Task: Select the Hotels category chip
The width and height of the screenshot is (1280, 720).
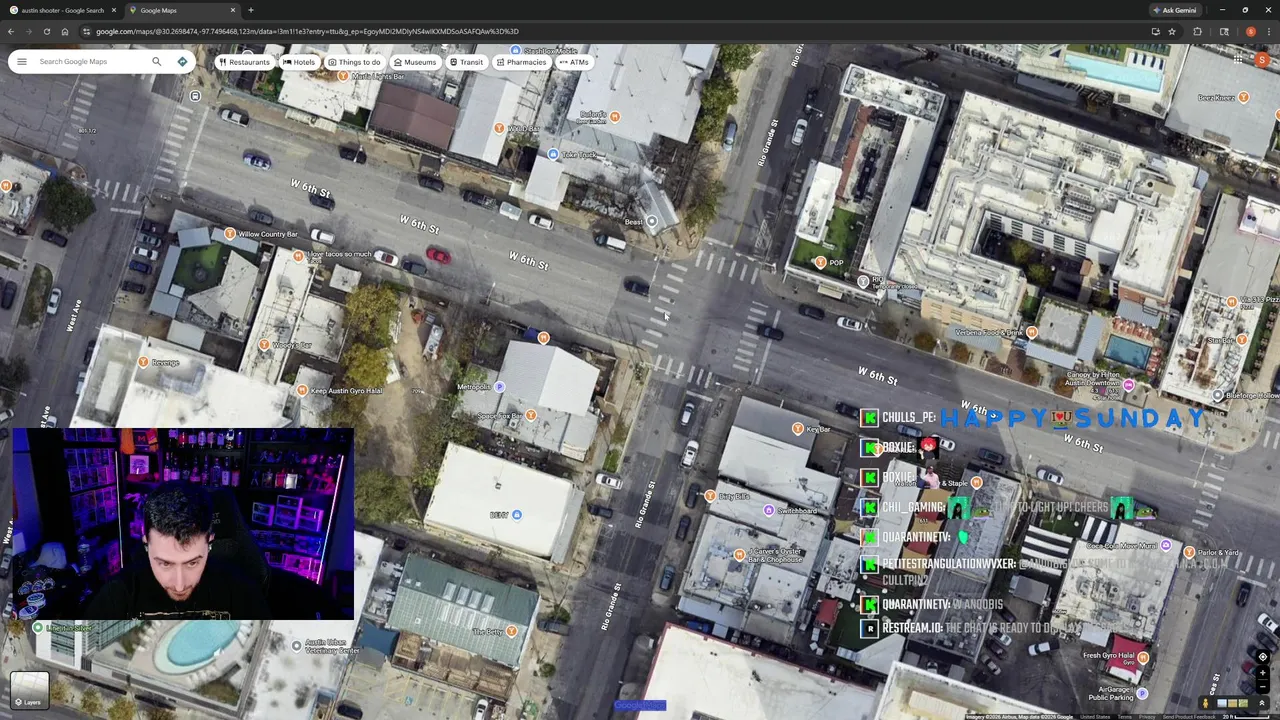Action: point(299,62)
